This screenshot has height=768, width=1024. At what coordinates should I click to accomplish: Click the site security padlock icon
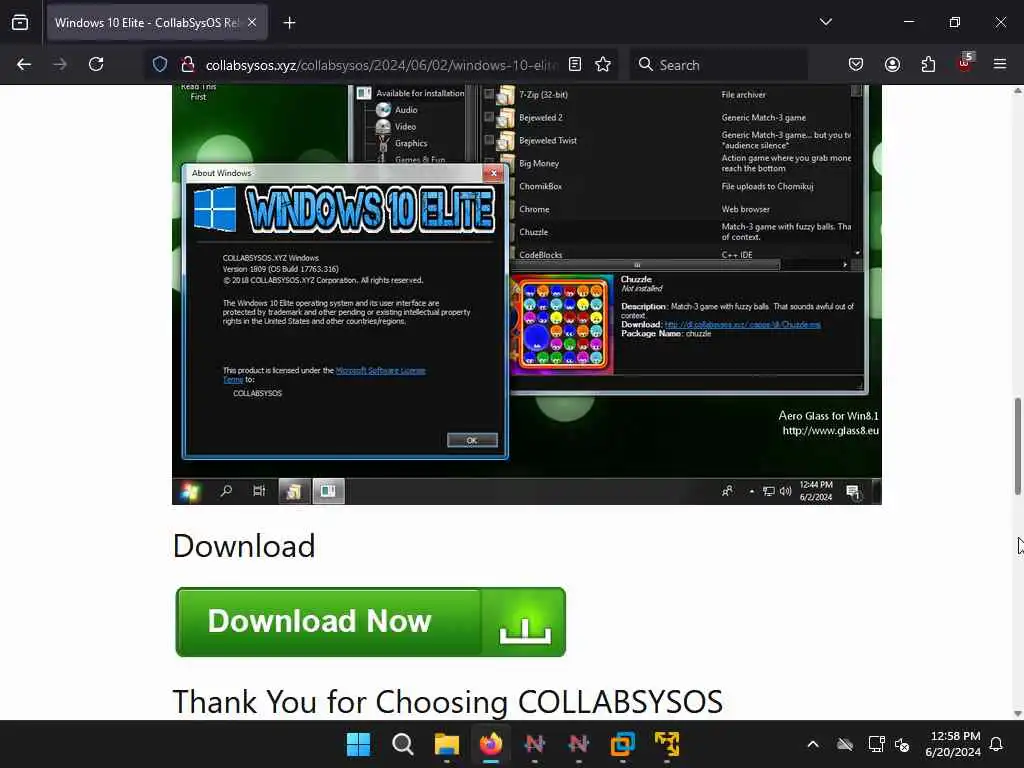click(x=188, y=64)
